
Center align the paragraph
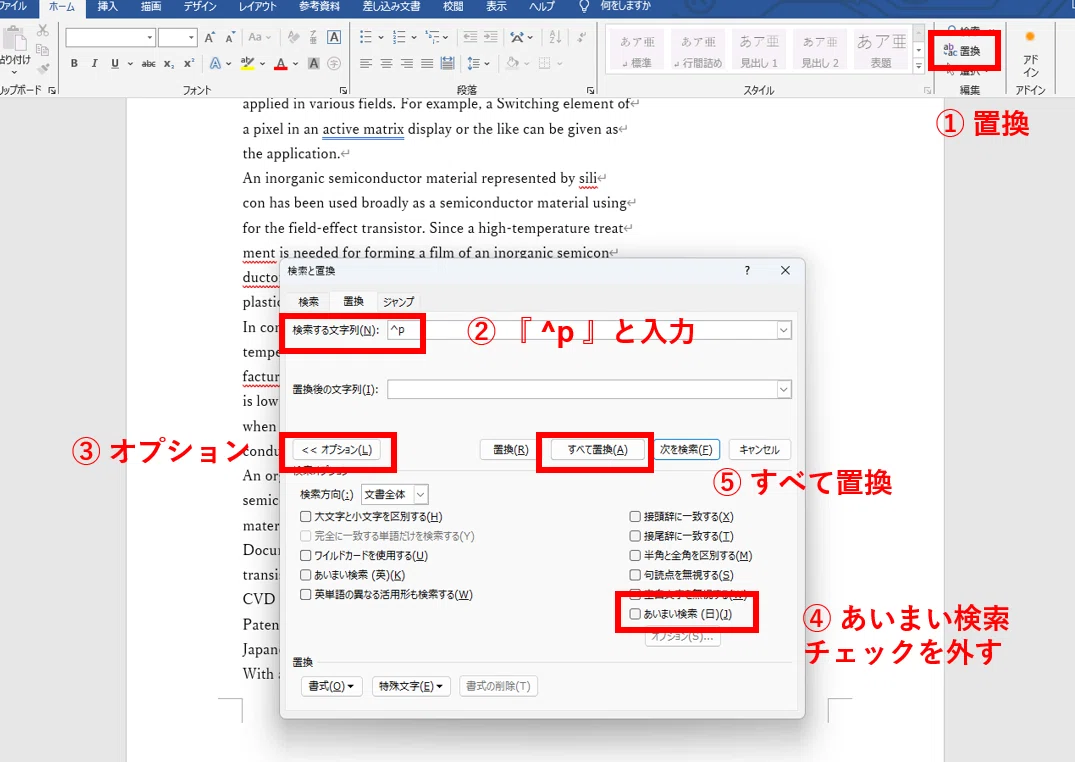[x=386, y=63]
